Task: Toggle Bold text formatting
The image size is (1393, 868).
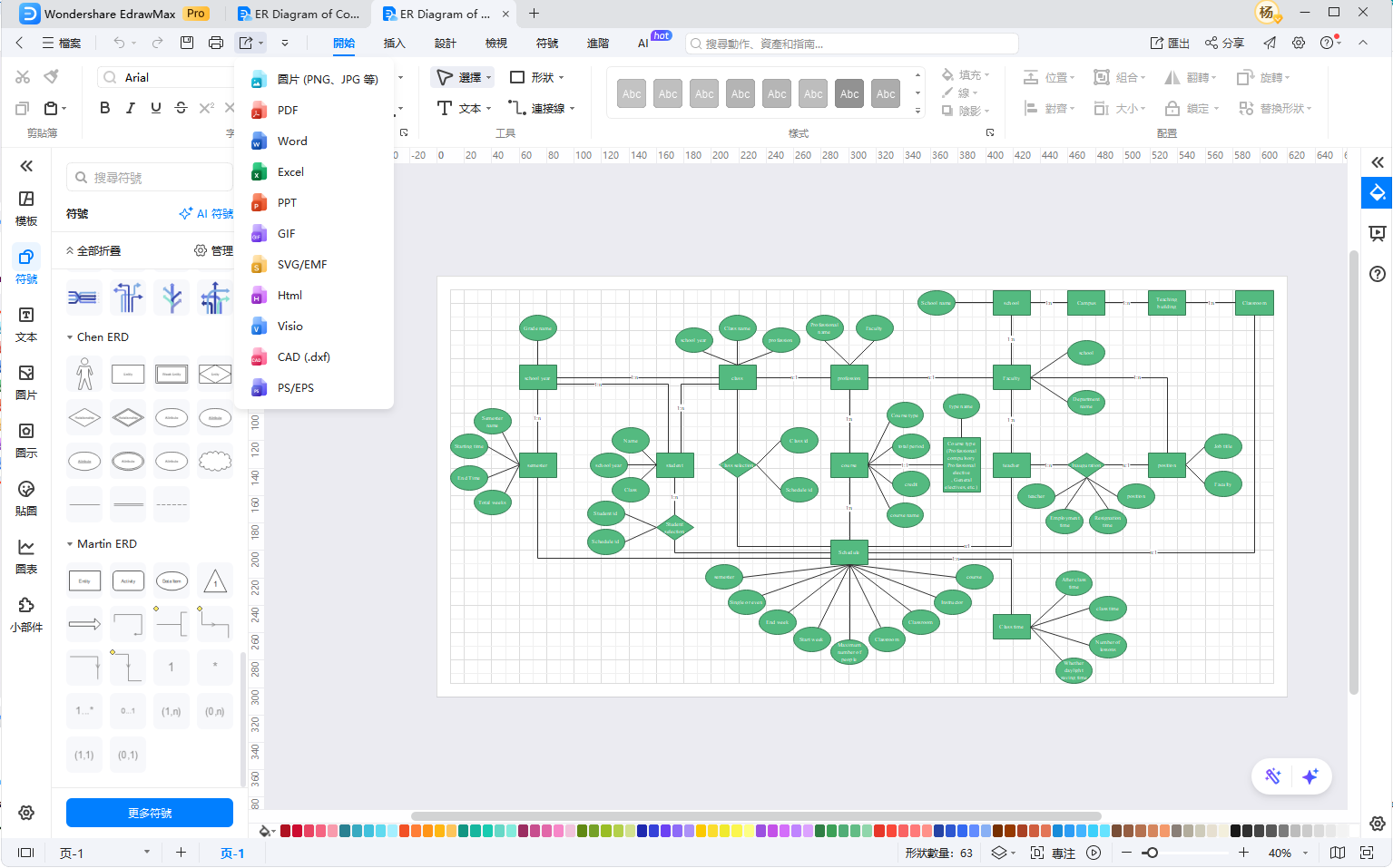Action: 104,108
